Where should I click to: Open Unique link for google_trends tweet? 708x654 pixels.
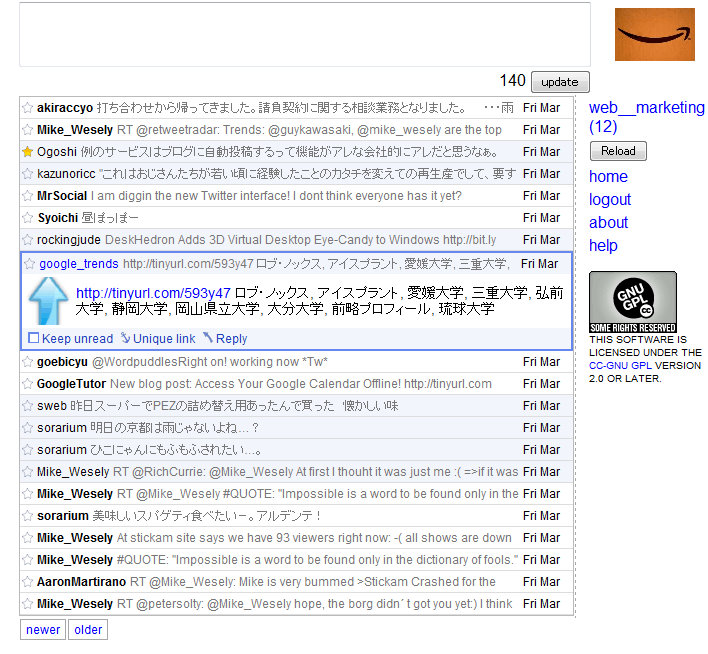(158, 338)
